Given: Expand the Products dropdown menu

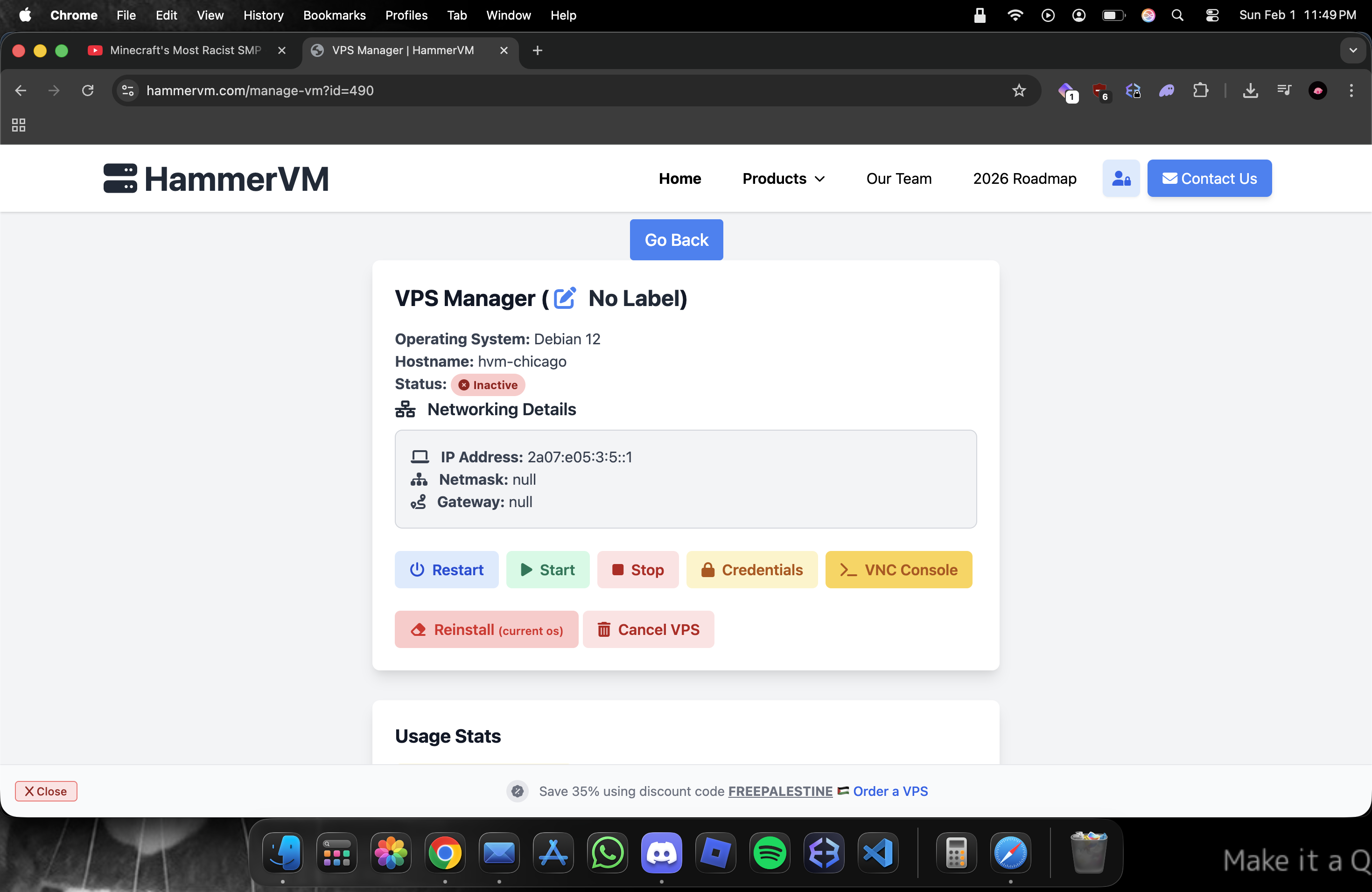Looking at the screenshot, I should point(784,179).
